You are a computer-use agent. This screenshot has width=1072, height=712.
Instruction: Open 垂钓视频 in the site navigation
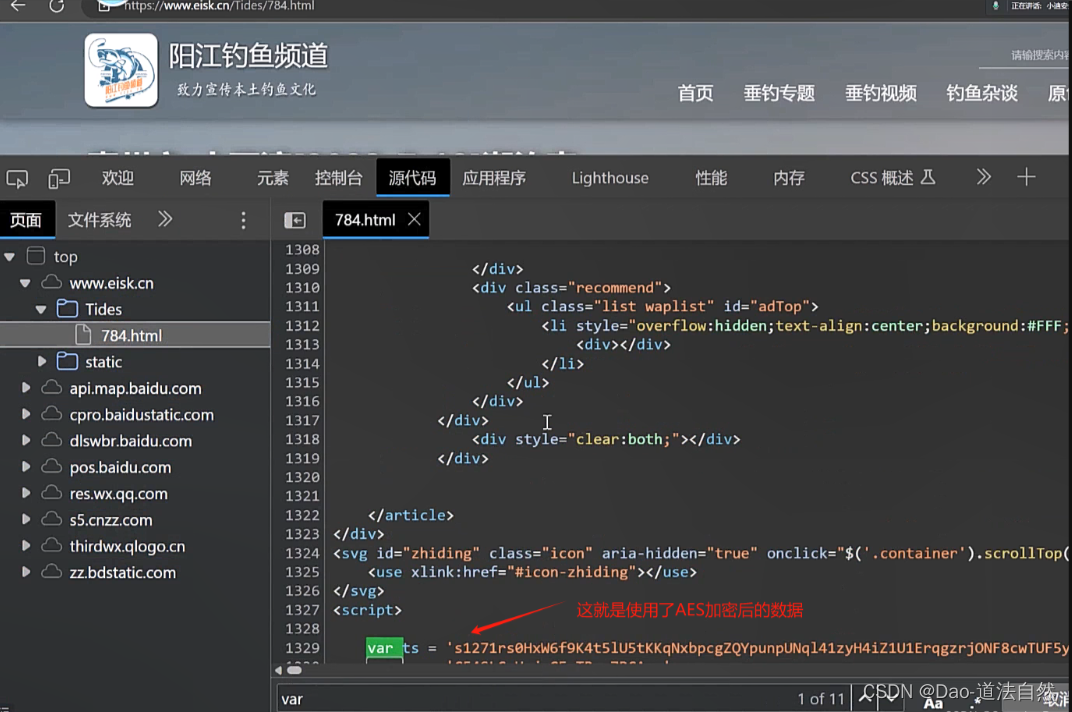coord(880,93)
